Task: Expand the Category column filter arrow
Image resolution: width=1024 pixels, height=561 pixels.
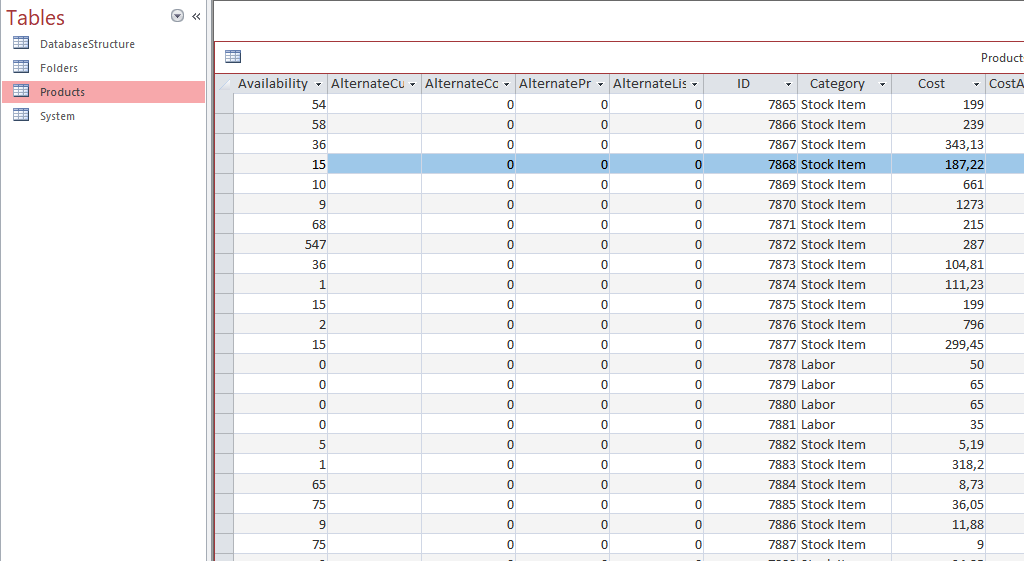Action: 881,85
